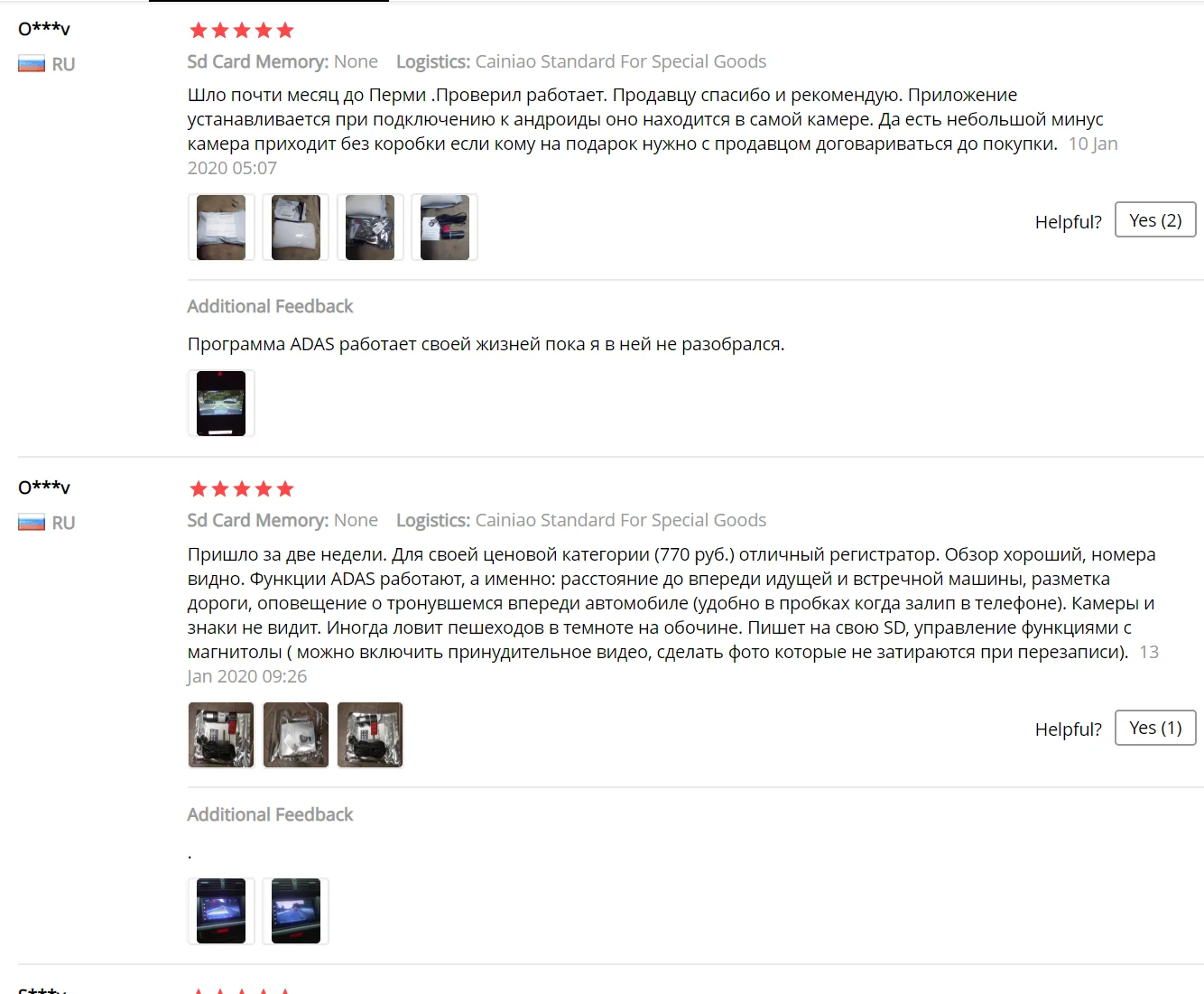Click the Additional Feedback heading in second review
The width and height of the screenshot is (1204, 994).
tap(270, 814)
